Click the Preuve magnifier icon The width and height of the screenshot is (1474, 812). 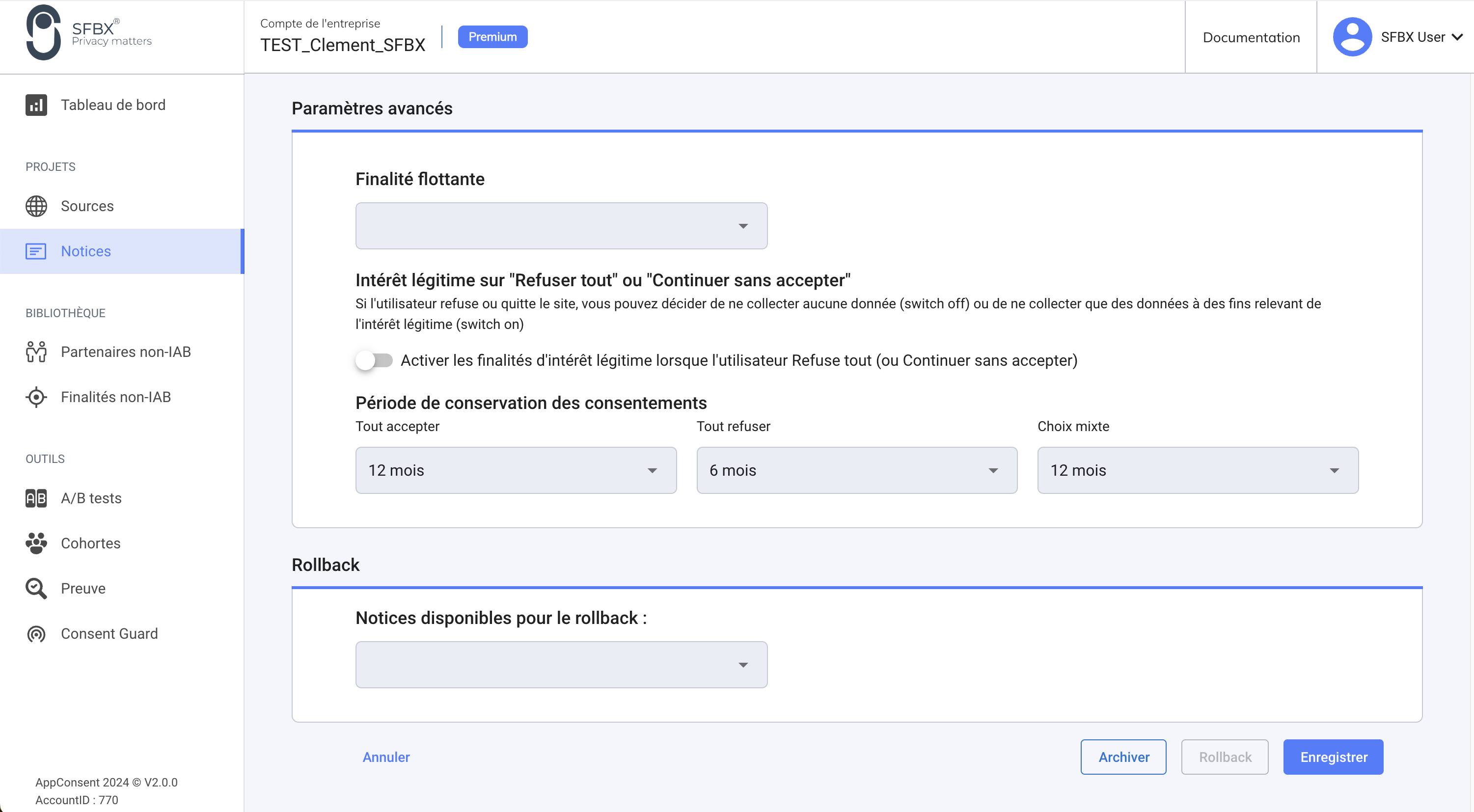click(x=36, y=588)
